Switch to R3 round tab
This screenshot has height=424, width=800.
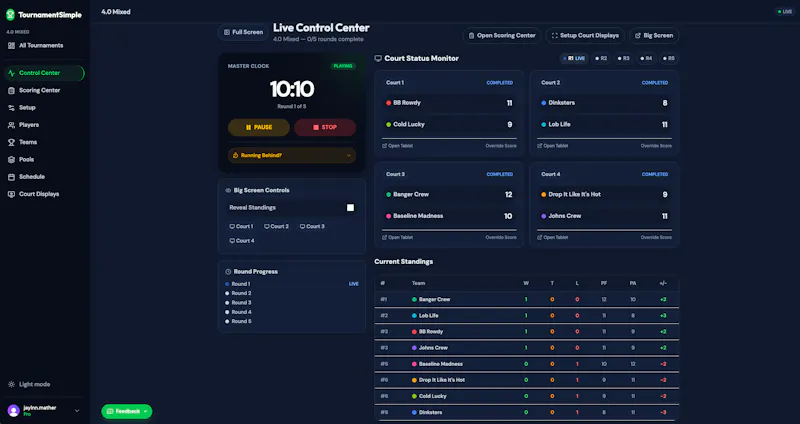[x=623, y=59]
